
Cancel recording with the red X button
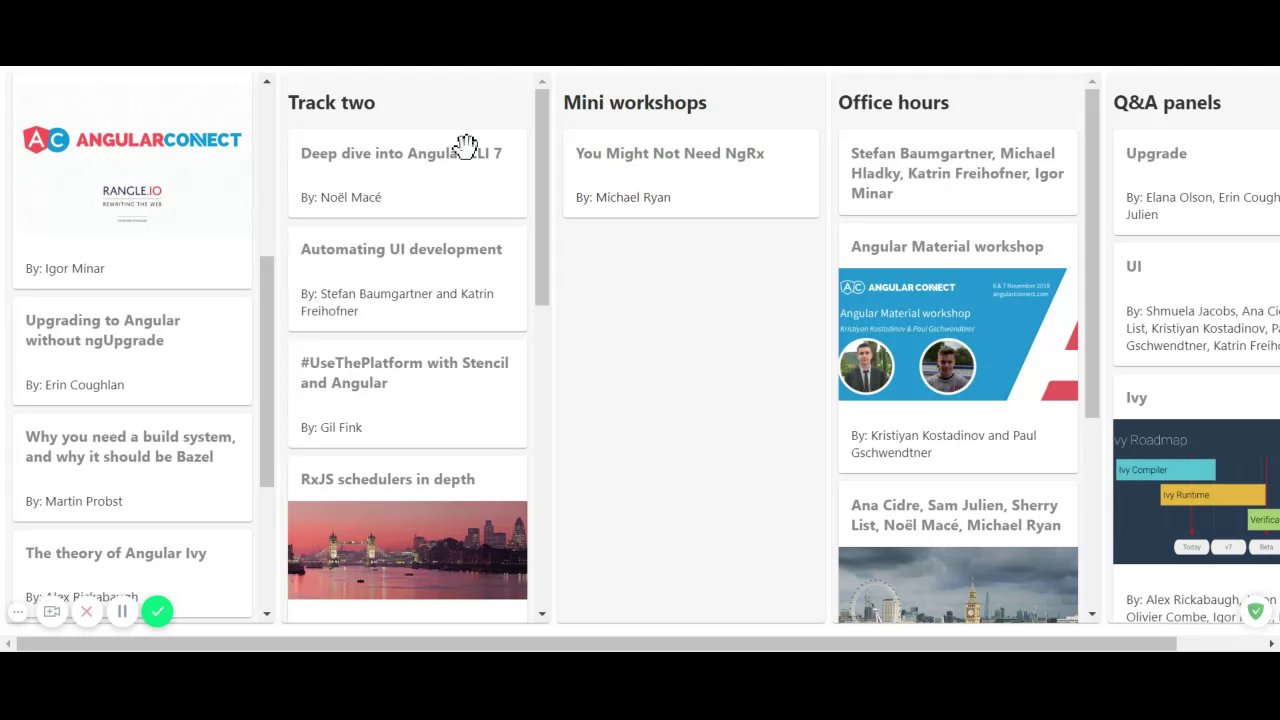[x=87, y=612]
